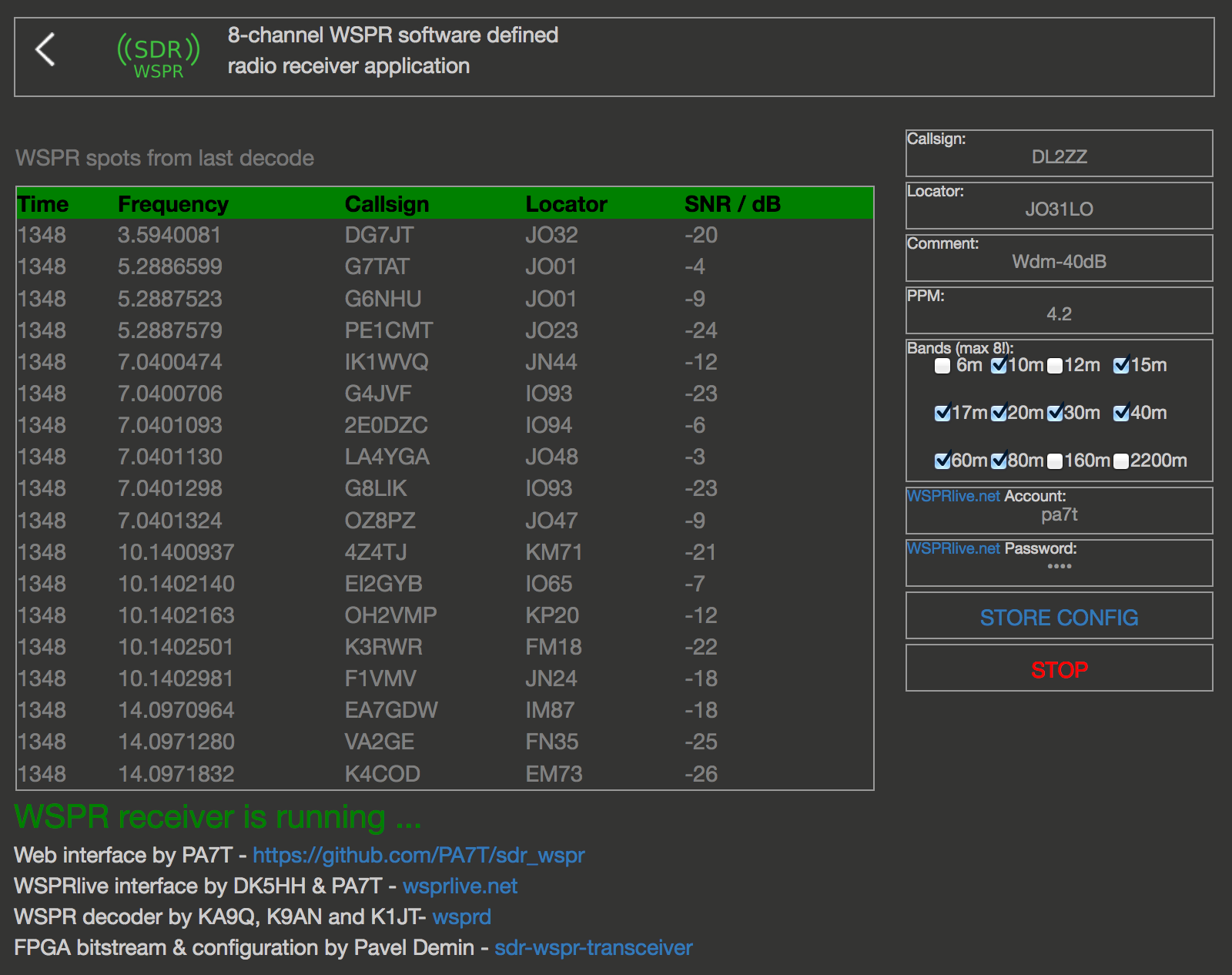
Task: Click the Callsign column header
Action: tap(387, 204)
